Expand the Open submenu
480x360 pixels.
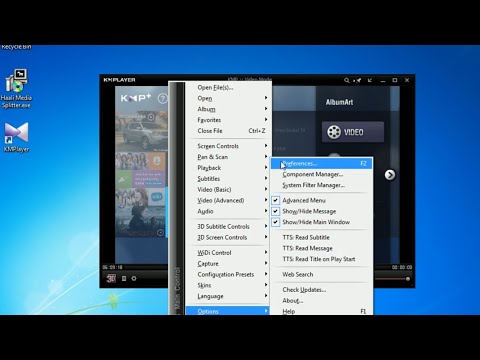point(229,98)
